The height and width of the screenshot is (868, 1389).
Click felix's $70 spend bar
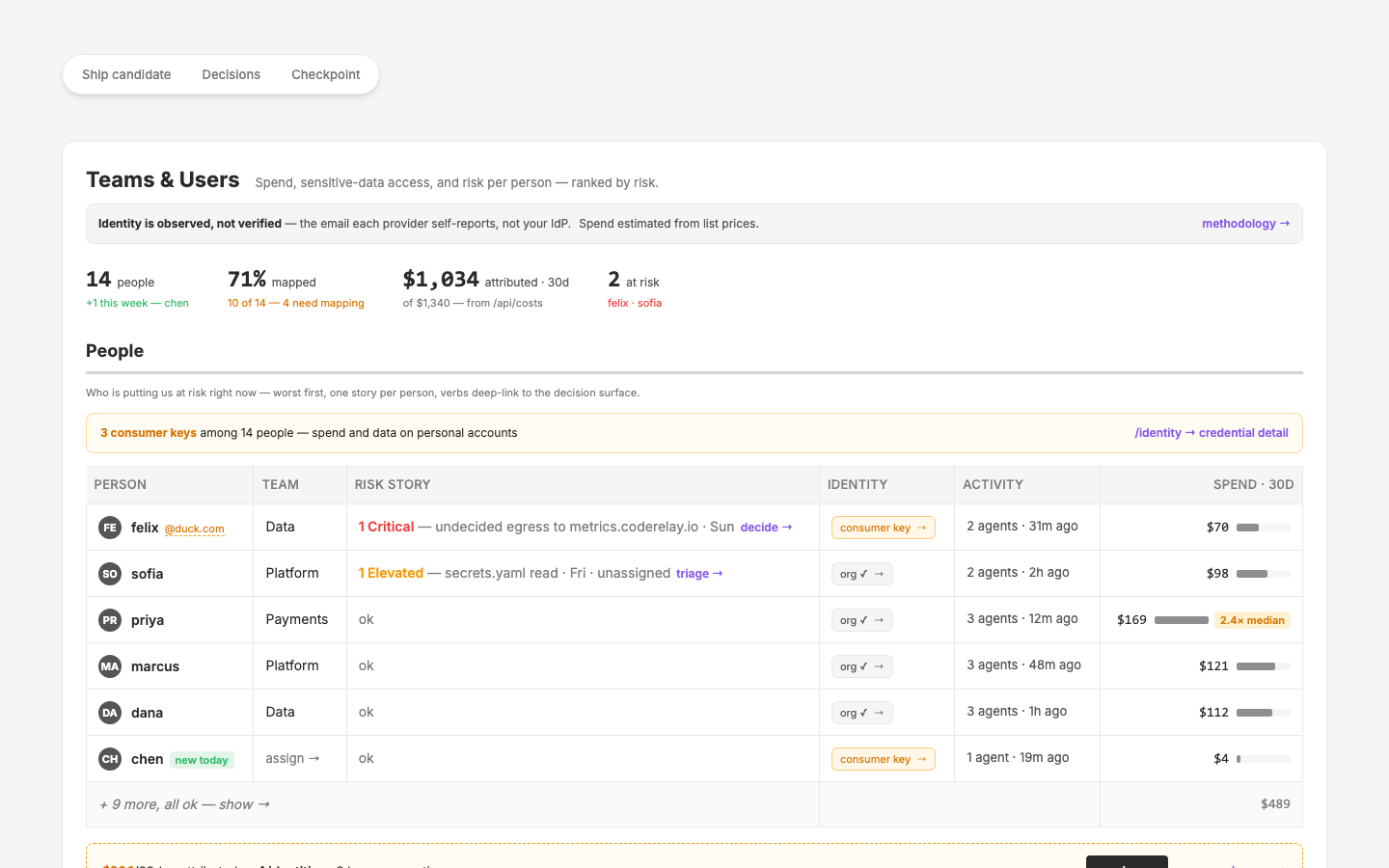coord(1264,528)
